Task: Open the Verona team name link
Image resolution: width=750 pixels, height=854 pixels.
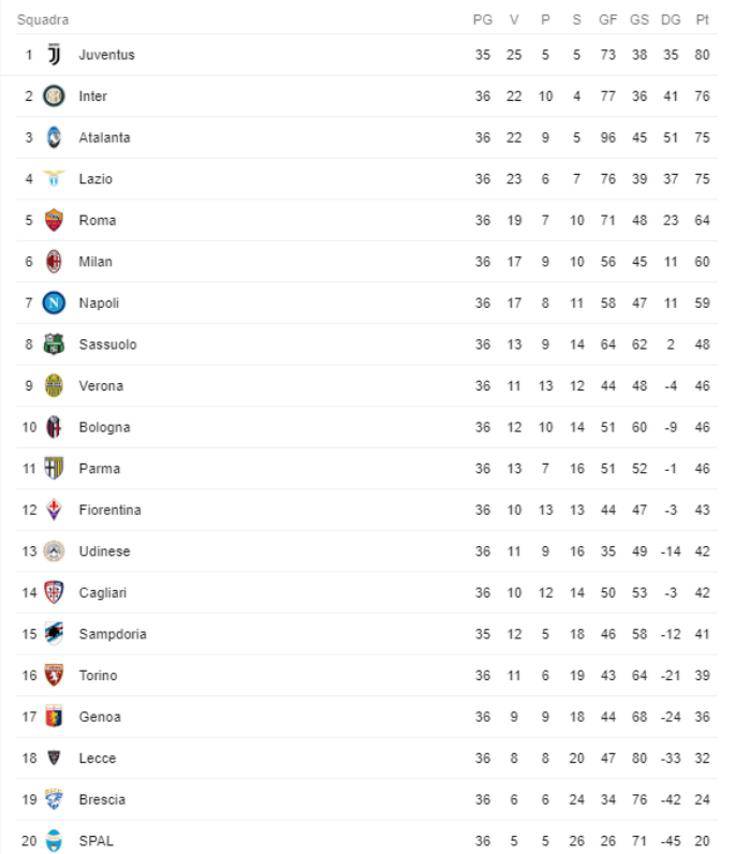Action: pos(101,386)
